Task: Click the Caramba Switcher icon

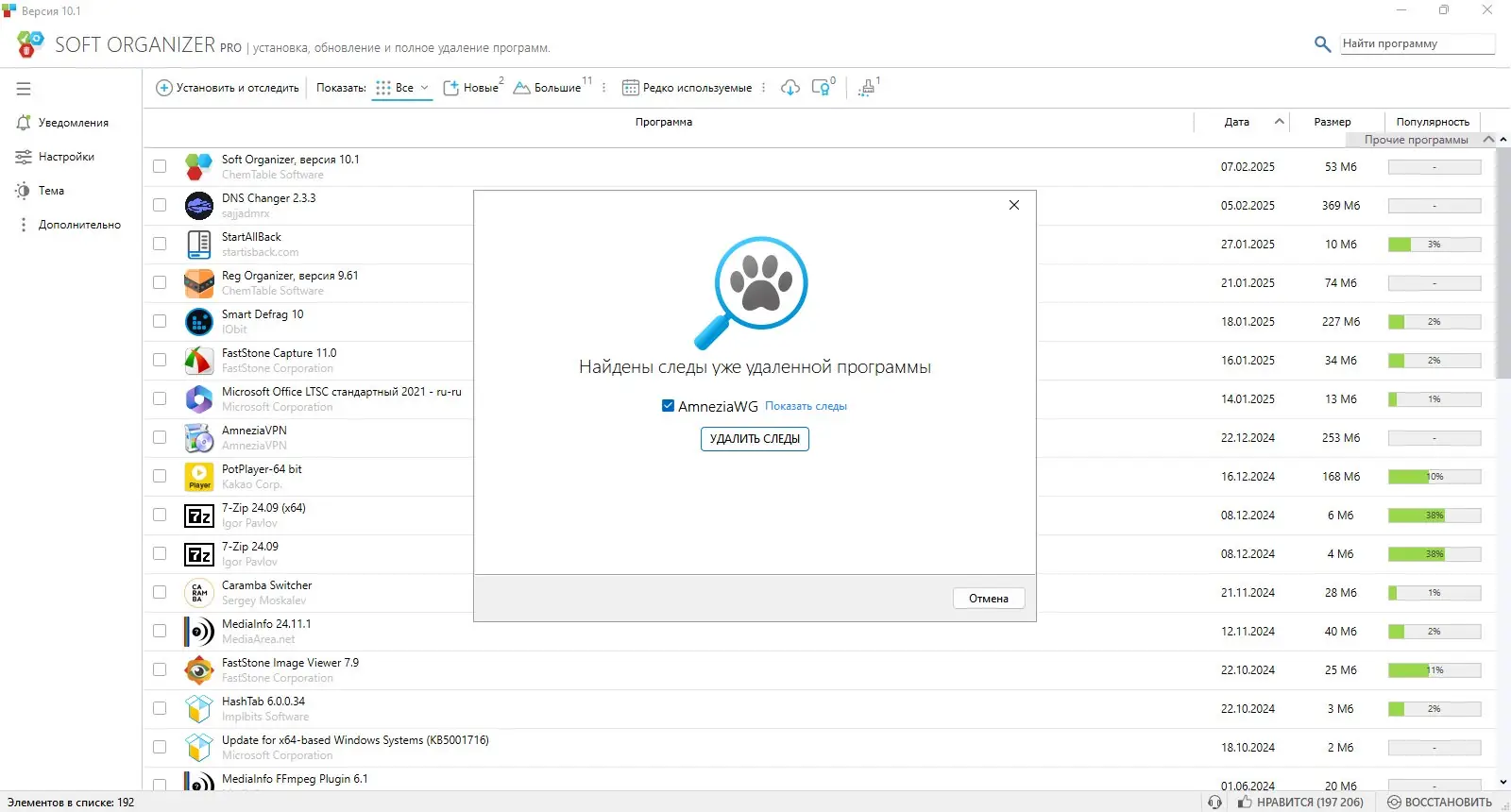Action: click(x=198, y=593)
